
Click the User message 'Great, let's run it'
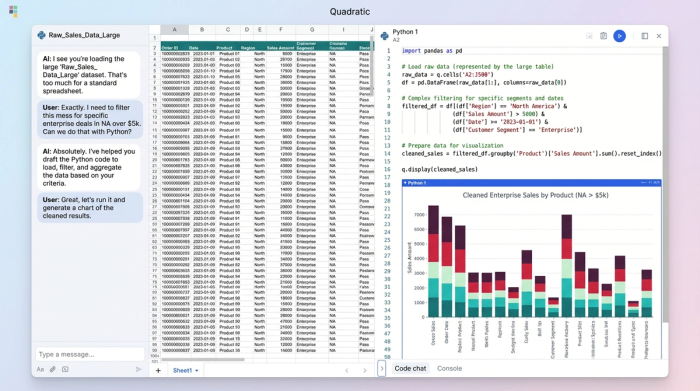pos(90,208)
